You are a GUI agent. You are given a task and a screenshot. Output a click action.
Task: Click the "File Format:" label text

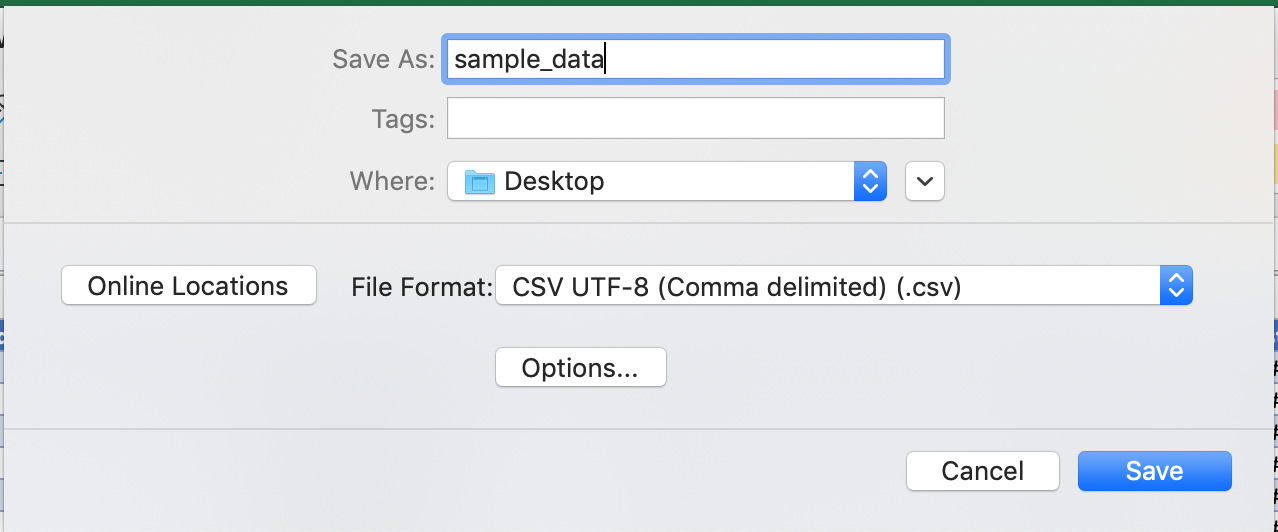(423, 287)
